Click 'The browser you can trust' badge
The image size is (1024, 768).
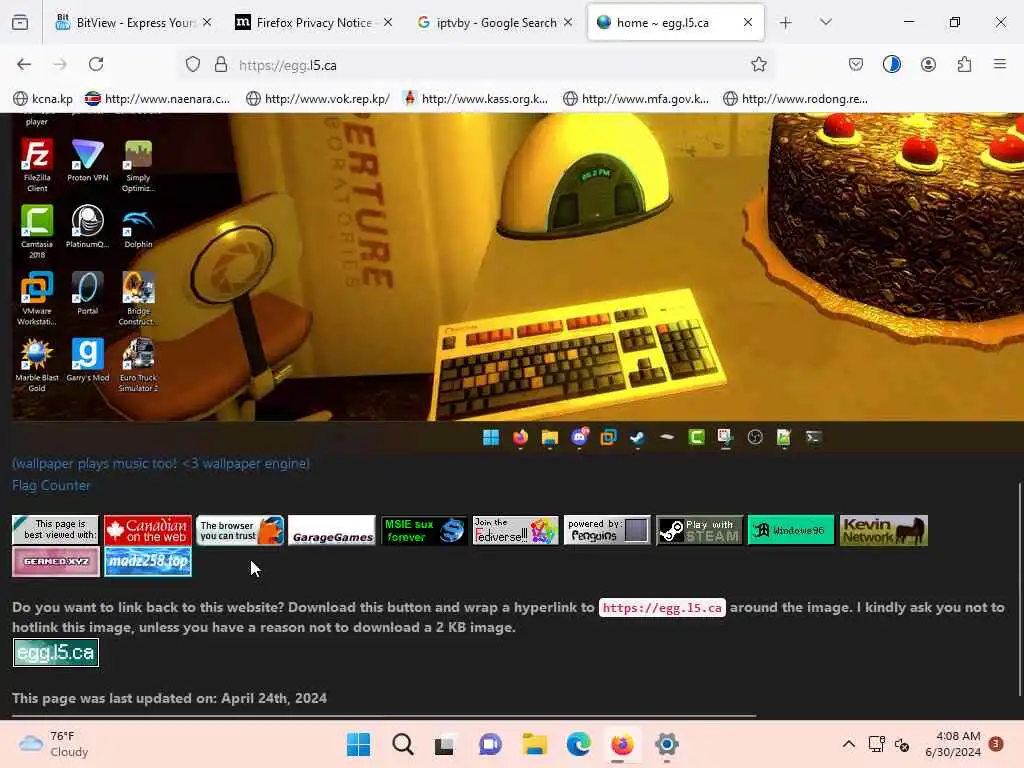[x=240, y=530]
